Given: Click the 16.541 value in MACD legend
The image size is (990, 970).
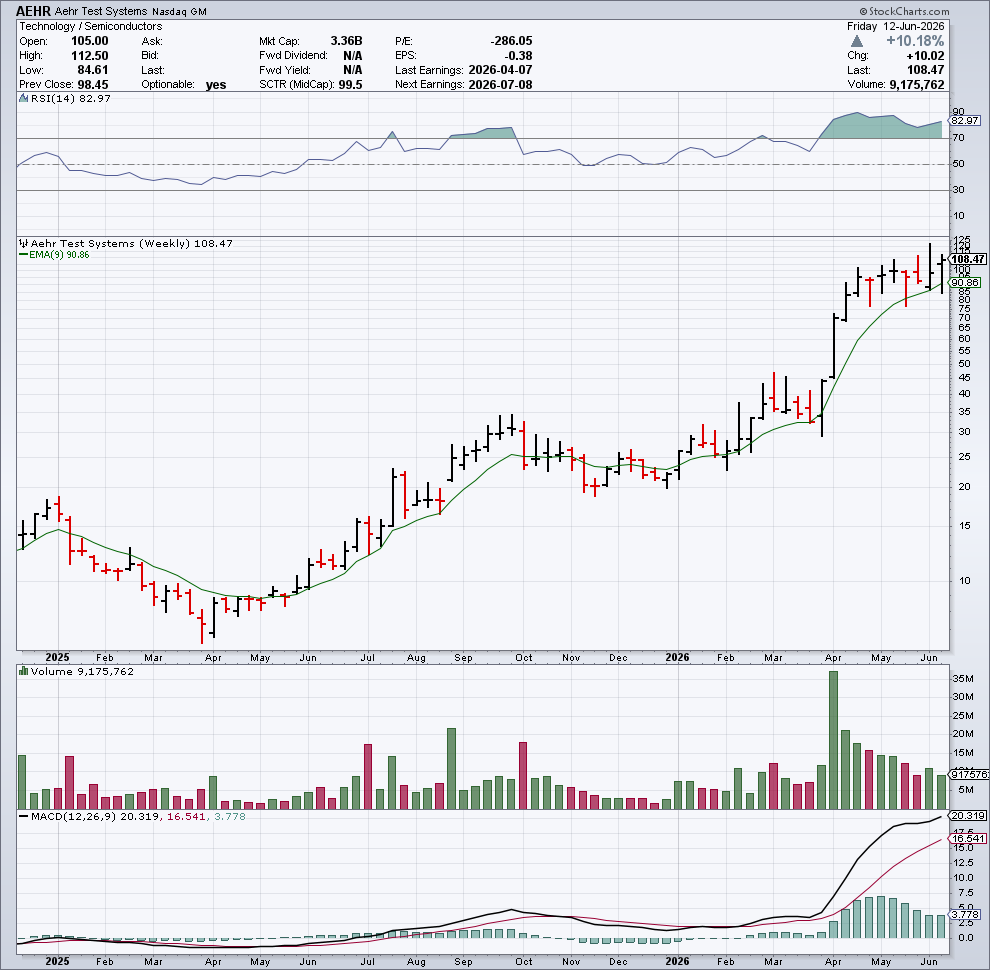Looking at the screenshot, I should [x=185, y=817].
